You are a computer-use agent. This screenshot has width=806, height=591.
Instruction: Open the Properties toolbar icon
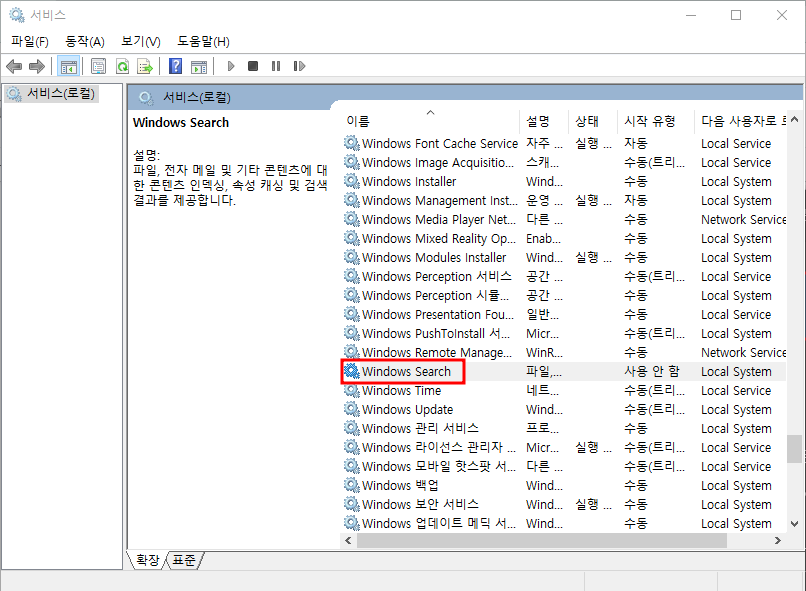98,66
